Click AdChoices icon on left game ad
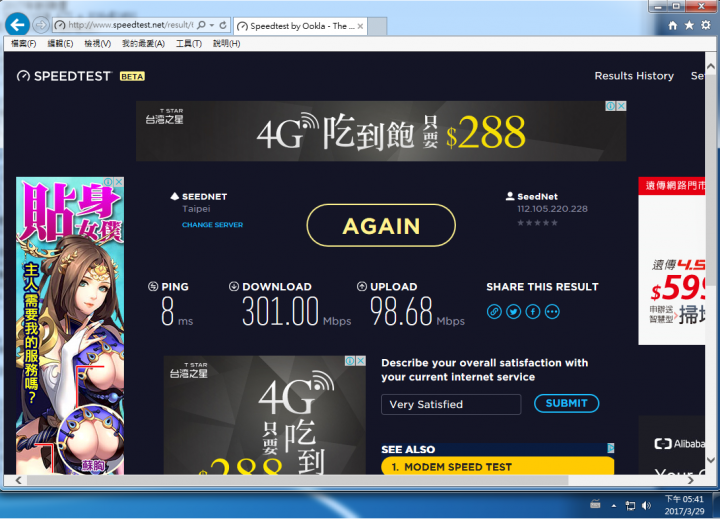This screenshot has height=519, width=720. click(x=108, y=182)
